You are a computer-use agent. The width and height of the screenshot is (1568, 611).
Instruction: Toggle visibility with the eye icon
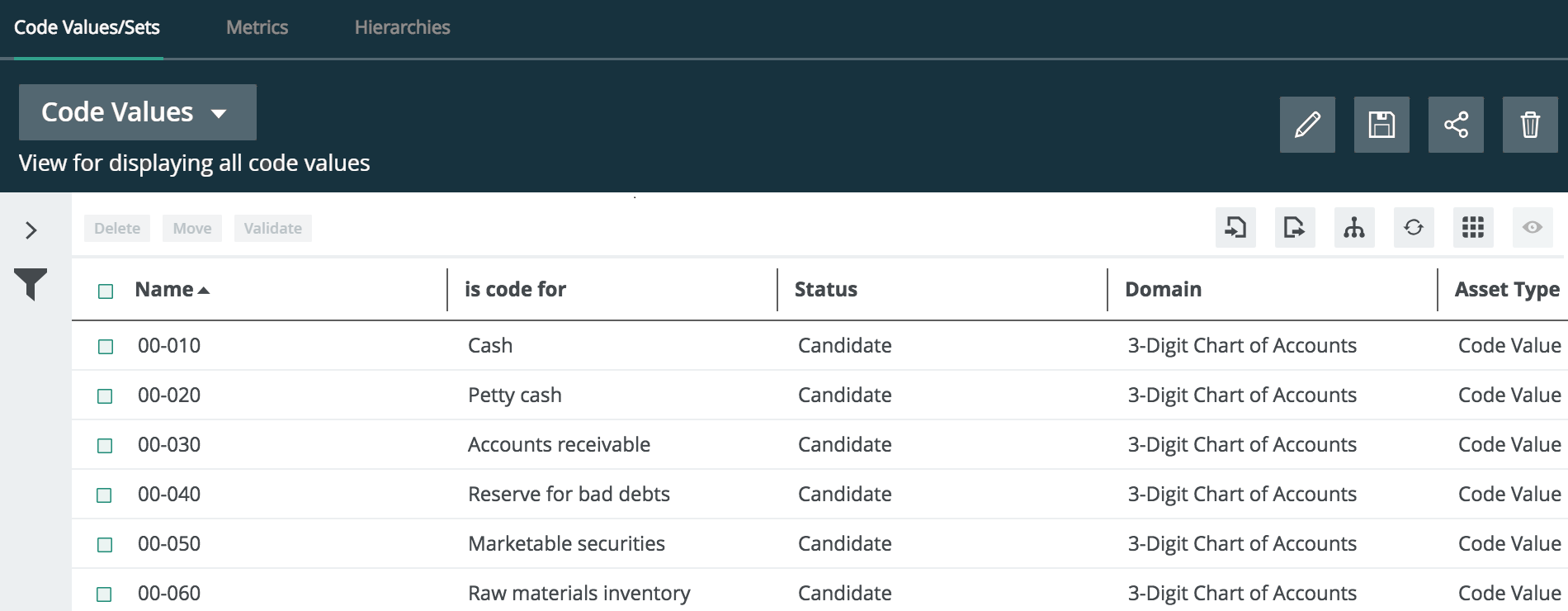click(x=1533, y=228)
